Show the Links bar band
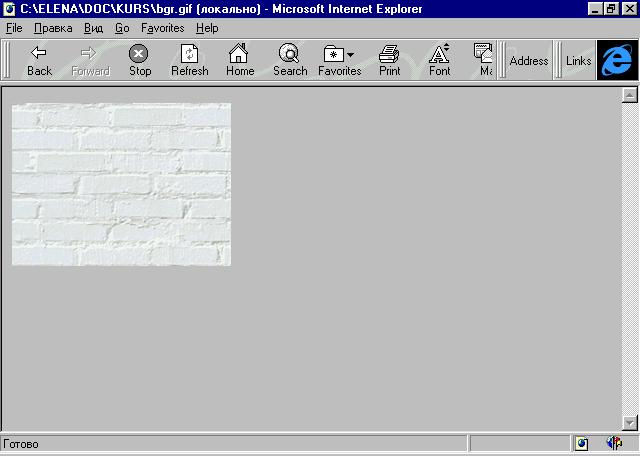The image size is (640, 456). click(x=578, y=61)
